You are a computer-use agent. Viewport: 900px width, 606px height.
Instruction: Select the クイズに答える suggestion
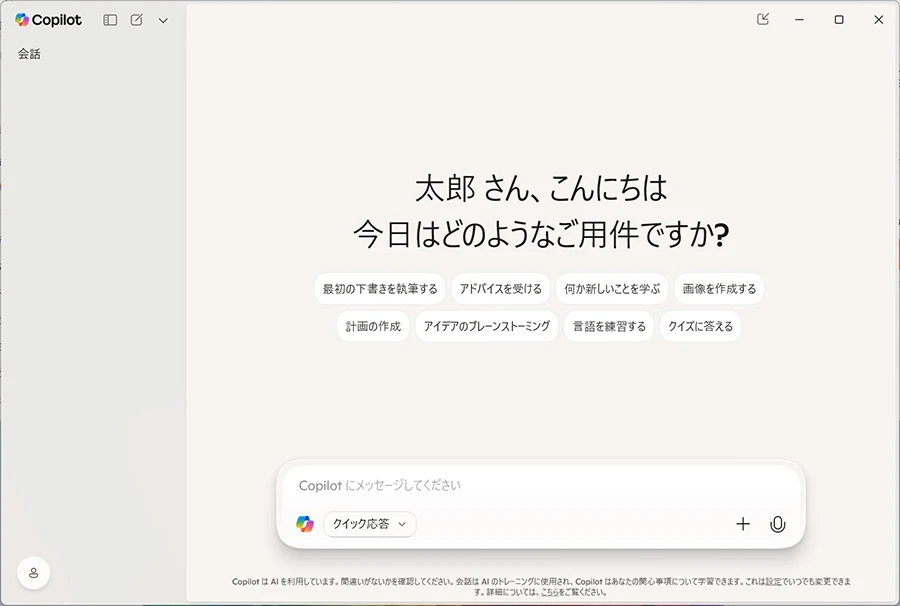click(x=700, y=327)
